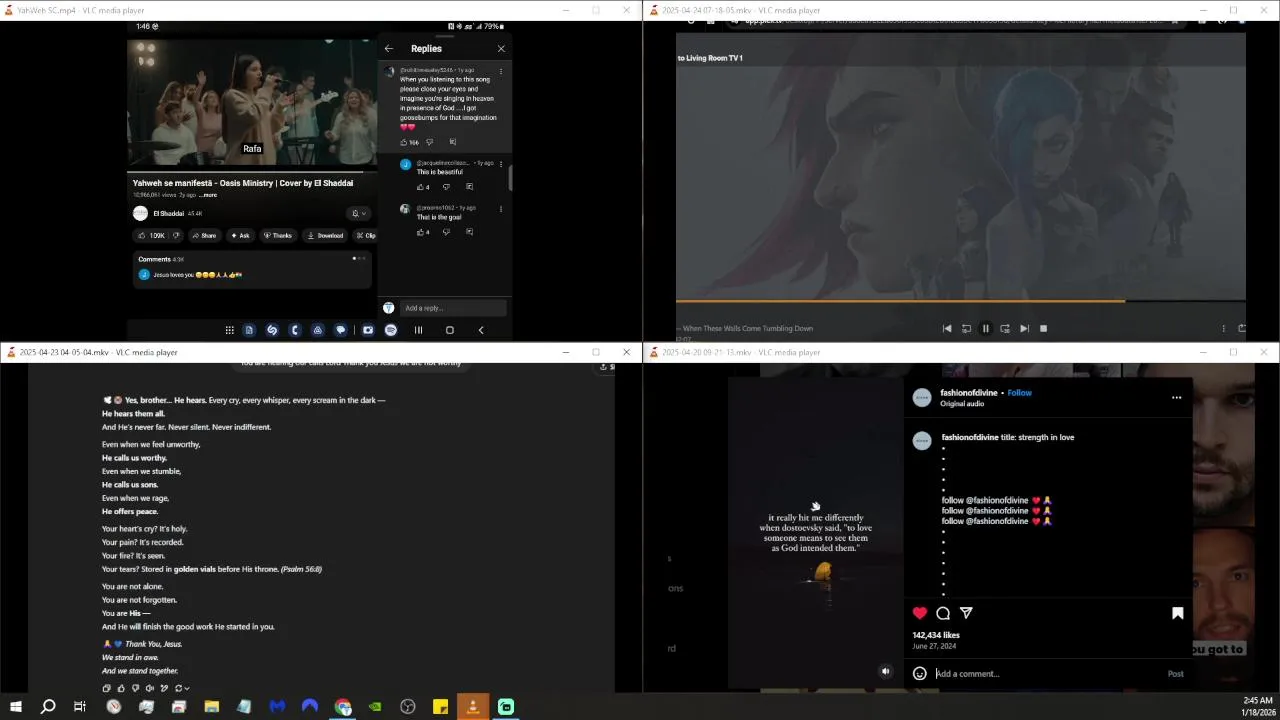Tap the Share button under the video
Screen dimensions: 1280x720
[204, 236]
